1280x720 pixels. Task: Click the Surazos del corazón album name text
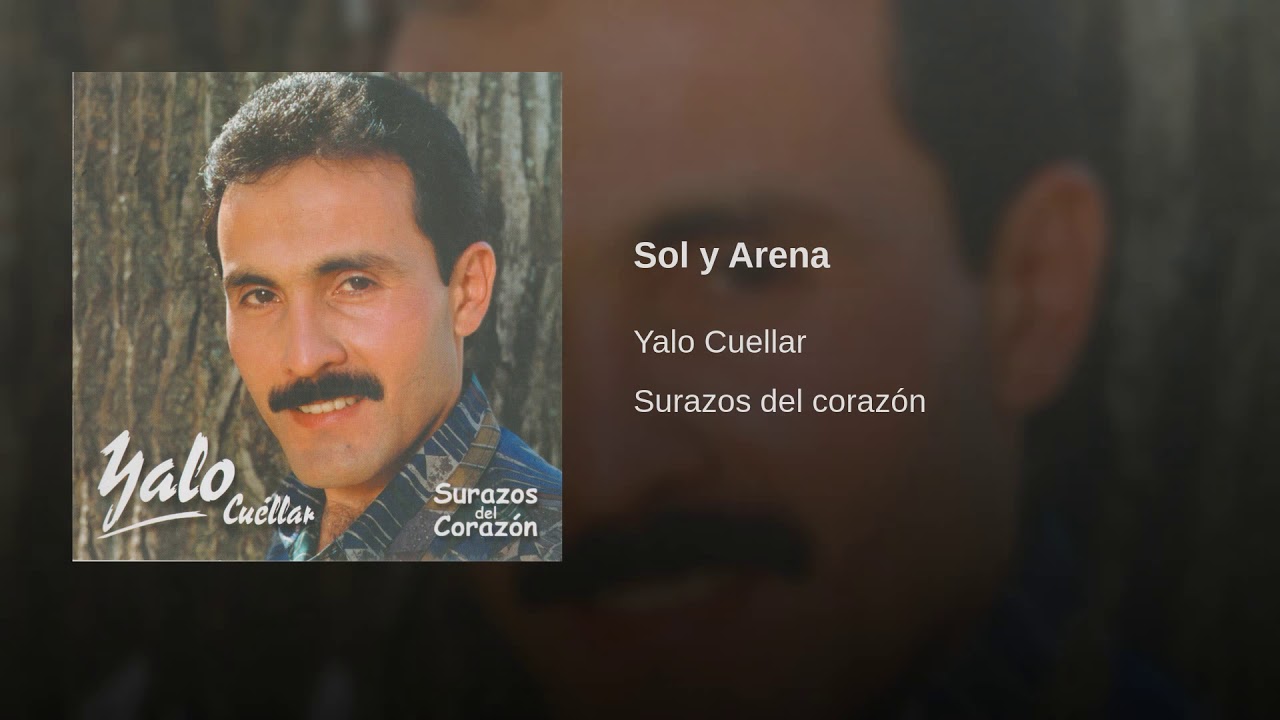780,401
